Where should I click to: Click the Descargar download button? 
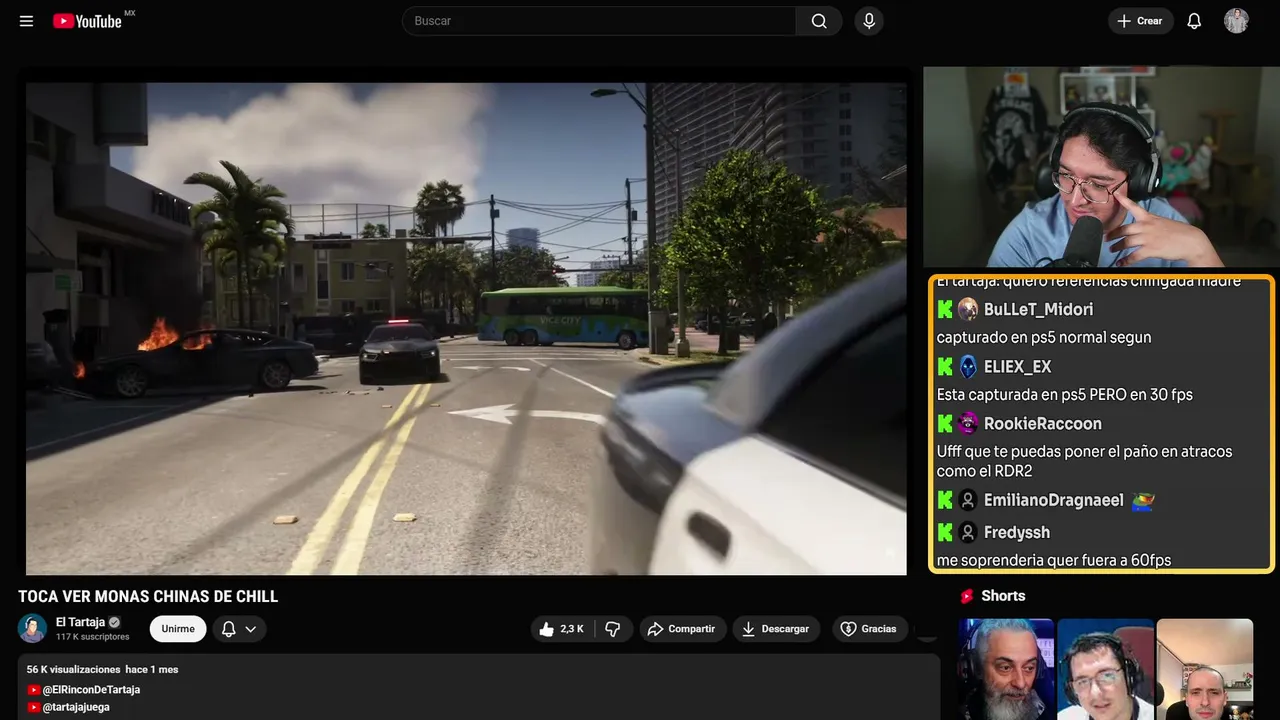coord(777,629)
